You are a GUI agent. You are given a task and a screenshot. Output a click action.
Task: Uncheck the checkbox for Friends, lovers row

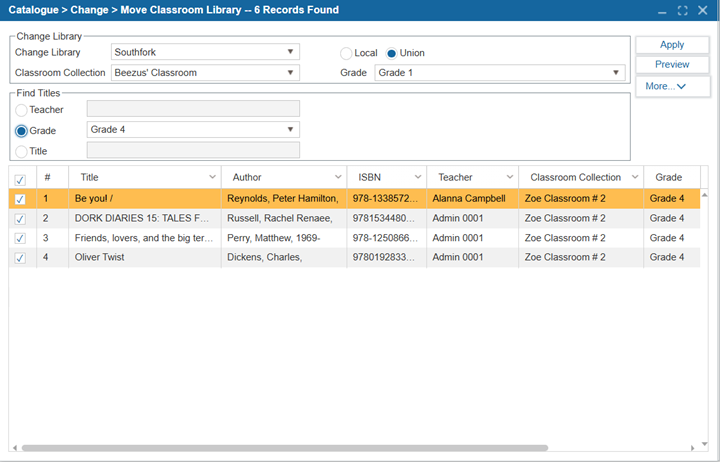[20, 238]
